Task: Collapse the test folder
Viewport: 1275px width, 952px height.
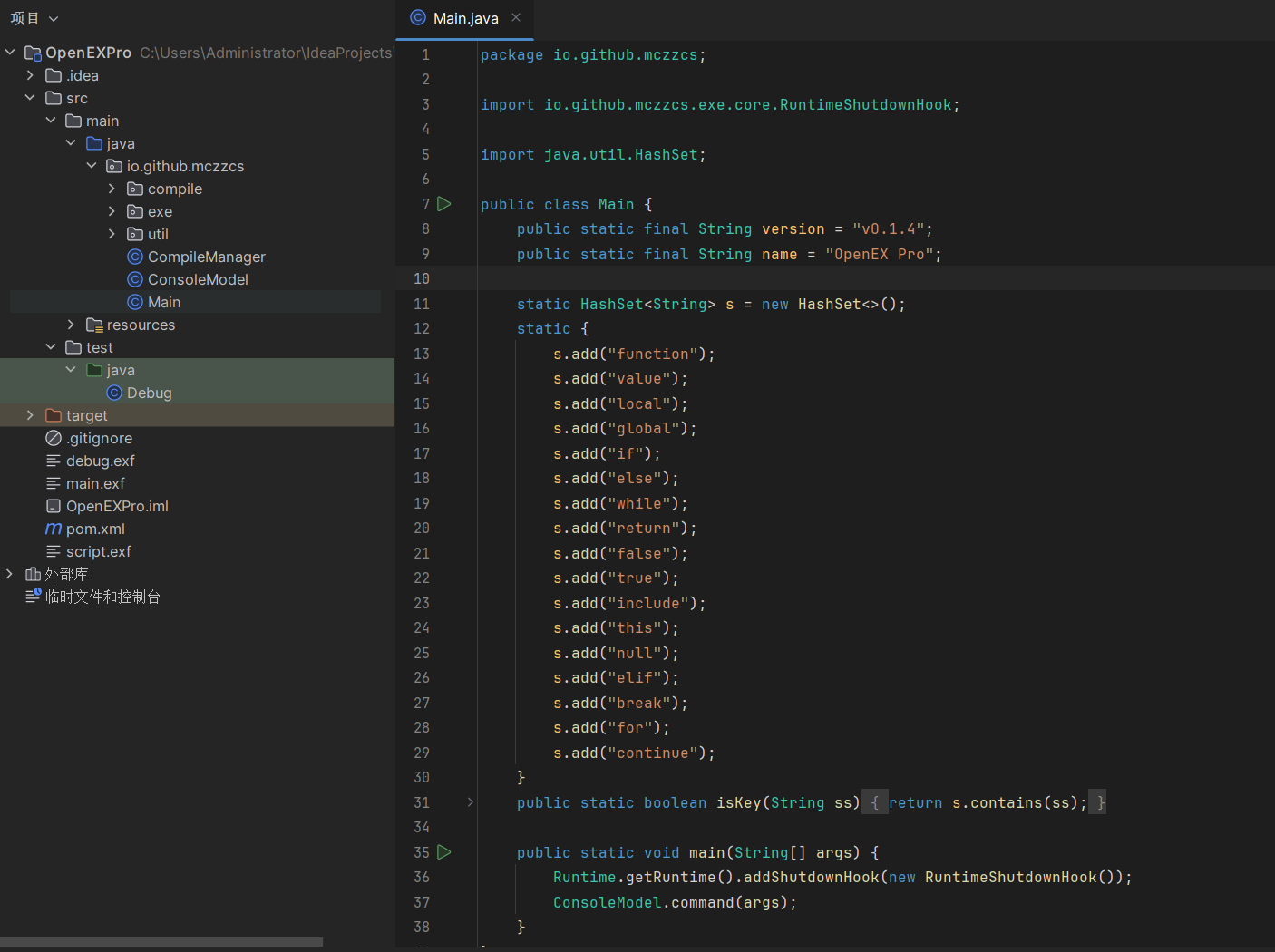Action: pos(51,347)
